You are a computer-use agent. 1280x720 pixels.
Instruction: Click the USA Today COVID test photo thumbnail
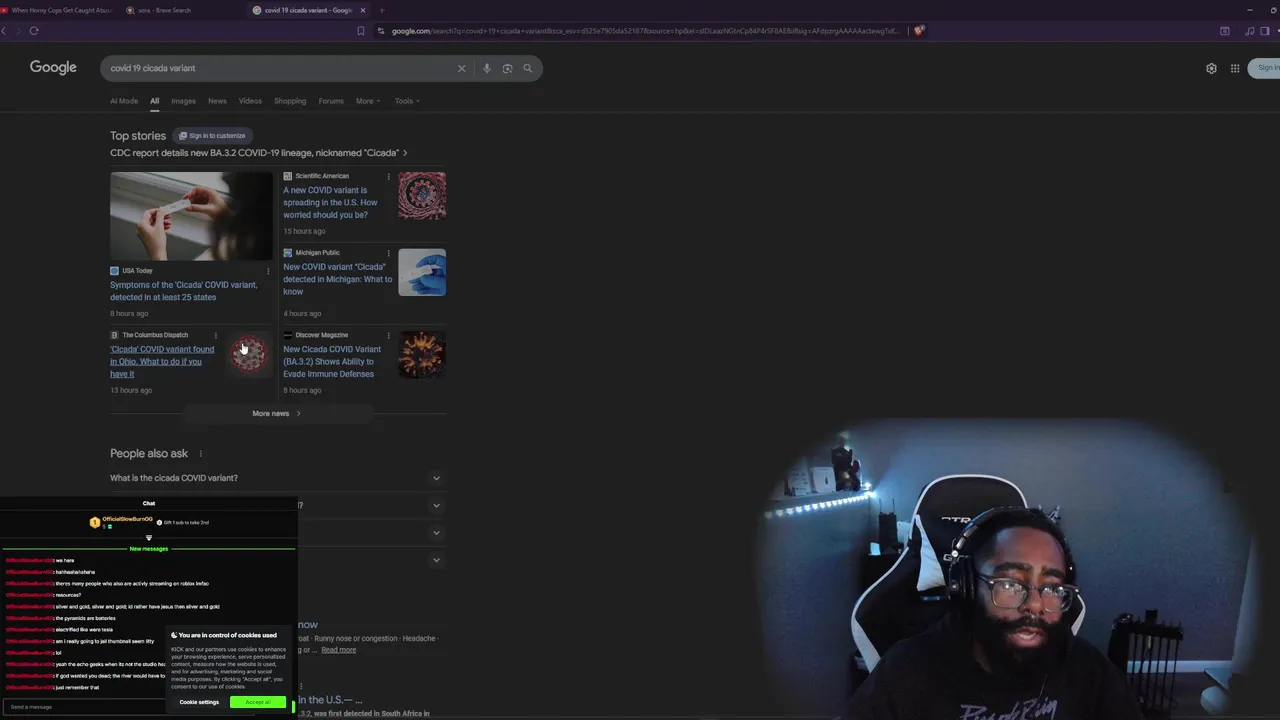(x=191, y=216)
